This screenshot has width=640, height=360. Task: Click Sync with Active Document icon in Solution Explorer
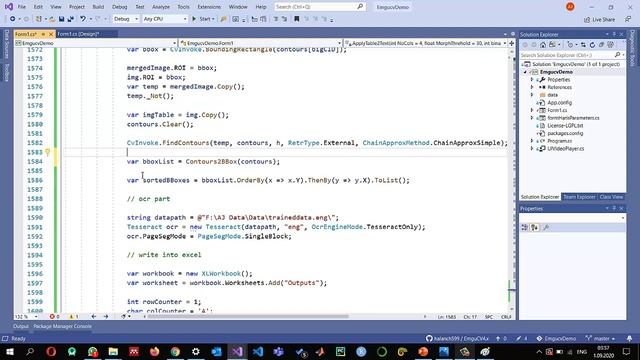click(x=583, y=45)
